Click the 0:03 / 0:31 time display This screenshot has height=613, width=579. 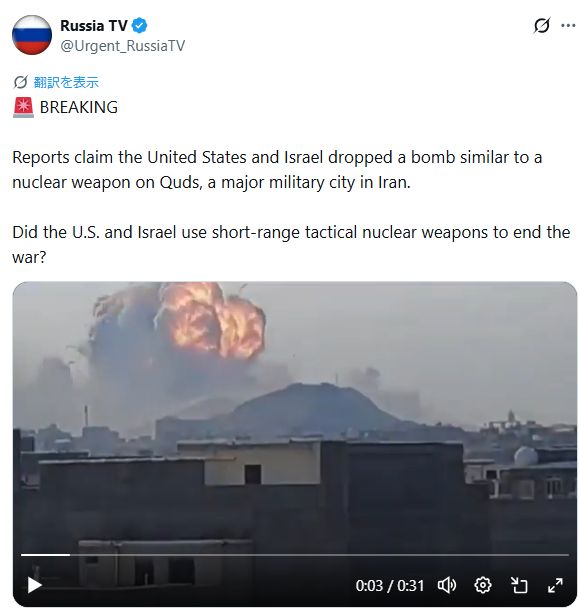pos(390,586)
